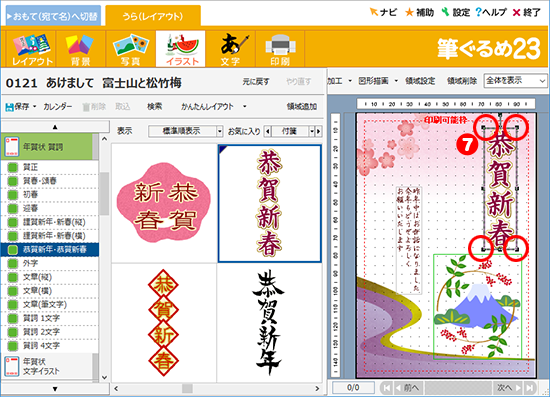Click the 領域追加 button
Viewport: 550px width, 397px height.
(302, 107)
